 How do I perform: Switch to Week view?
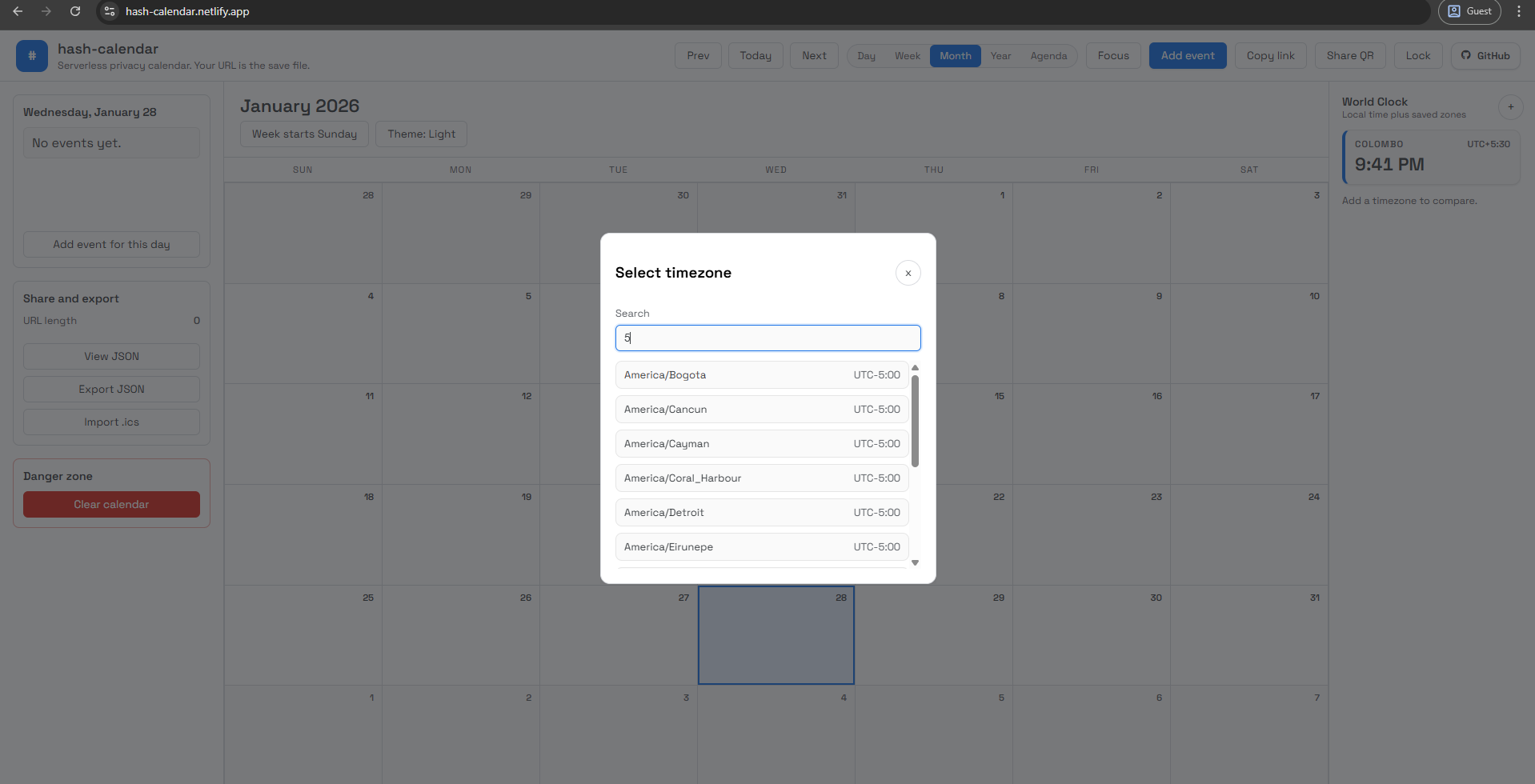tap(907, 56)
